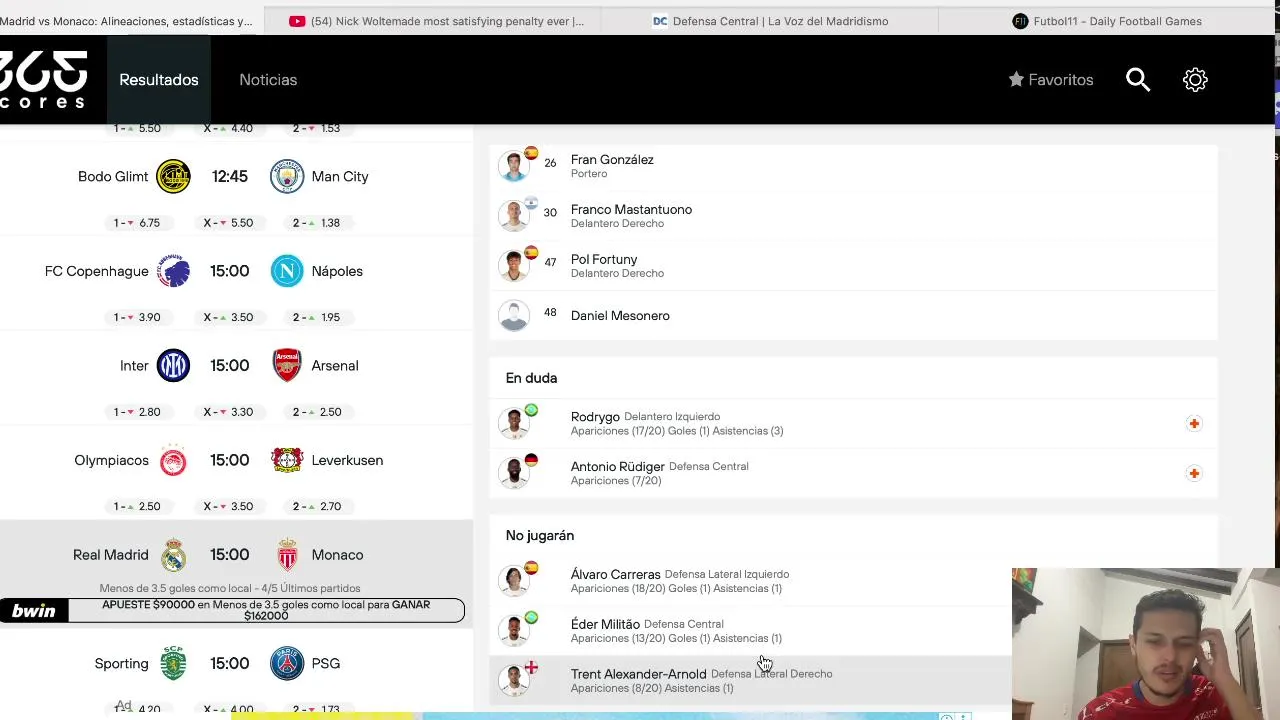Image resolution: width=1280 pixels, height=720 pixels.
Task: Open Rodrygo player row
Action: coord(853,423)
